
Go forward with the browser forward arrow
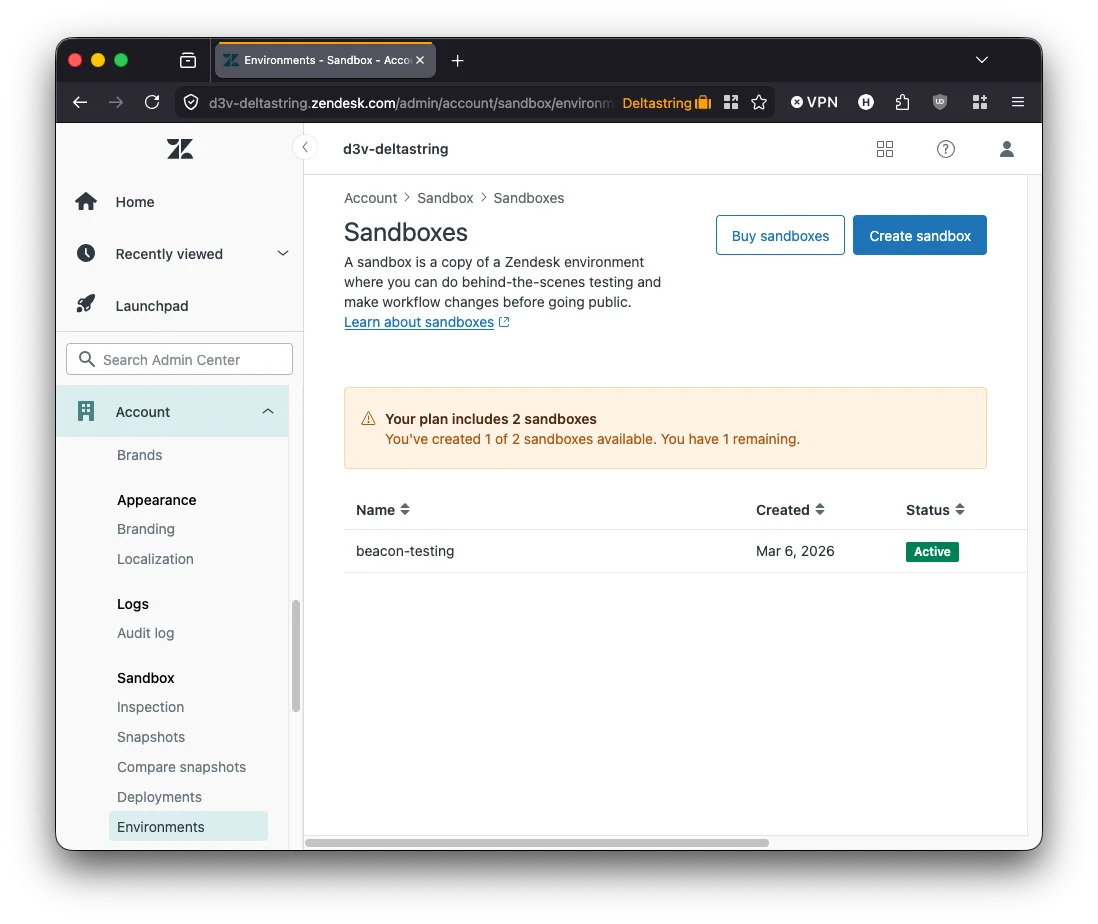click(116, 102)
